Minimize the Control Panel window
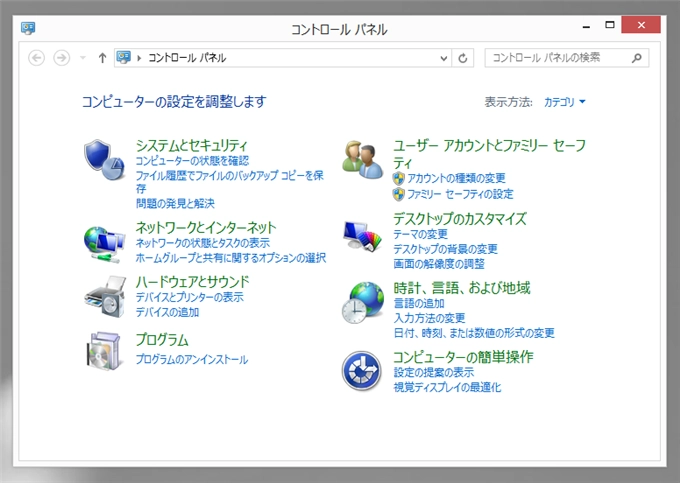Viewport: 680px width, 483px height. (586, 26)
